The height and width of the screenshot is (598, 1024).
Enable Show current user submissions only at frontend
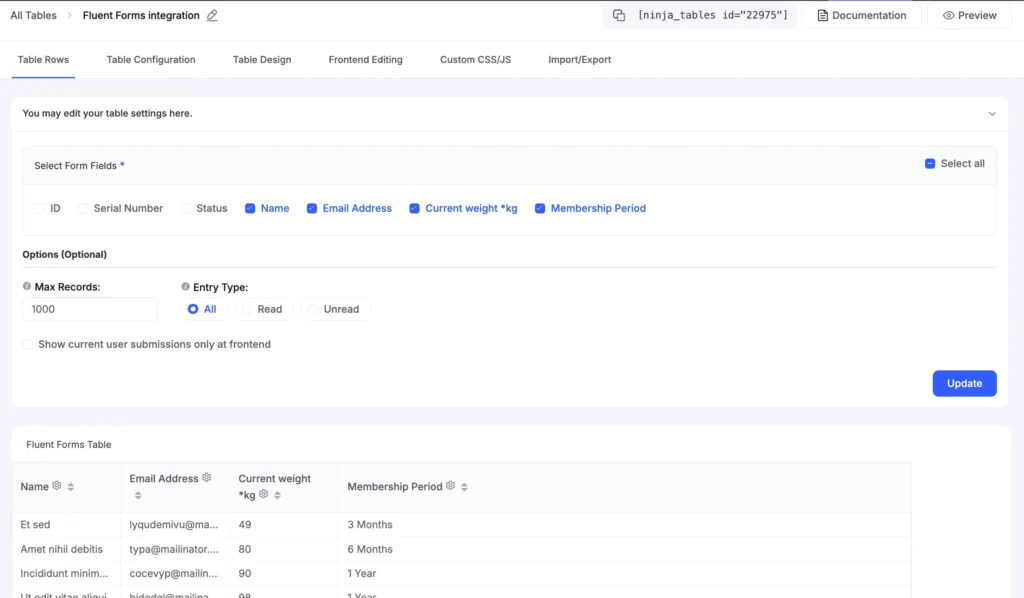tap(27, 343)
